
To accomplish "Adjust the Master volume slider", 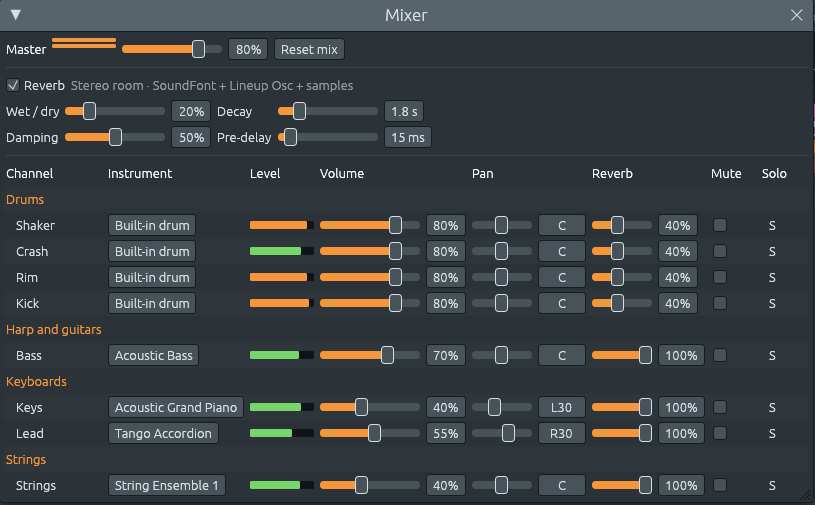I will coord(172,49).
